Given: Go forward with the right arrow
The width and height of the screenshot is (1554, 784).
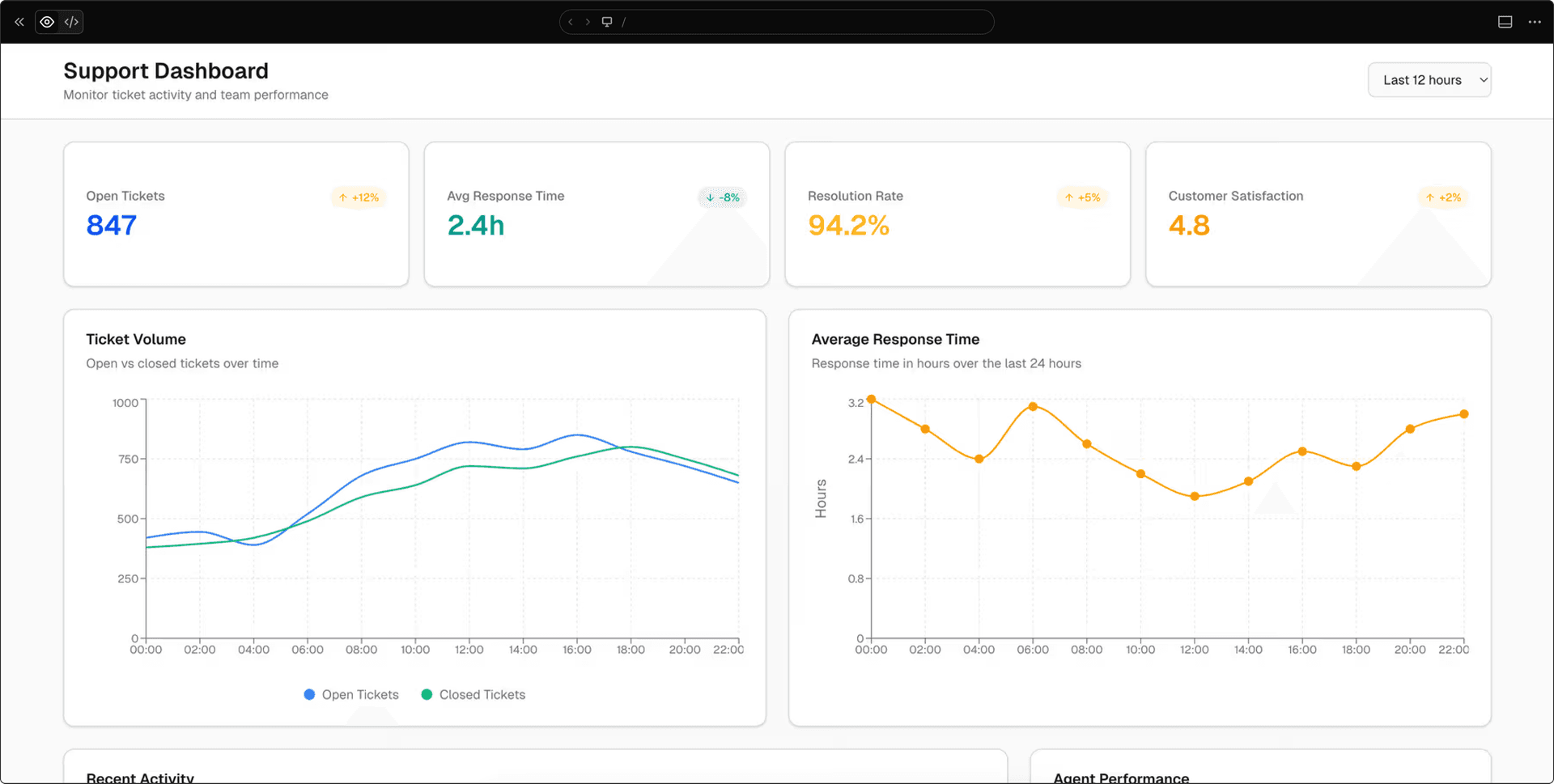Looking at the screenshot, I should [x=588, y=22].
